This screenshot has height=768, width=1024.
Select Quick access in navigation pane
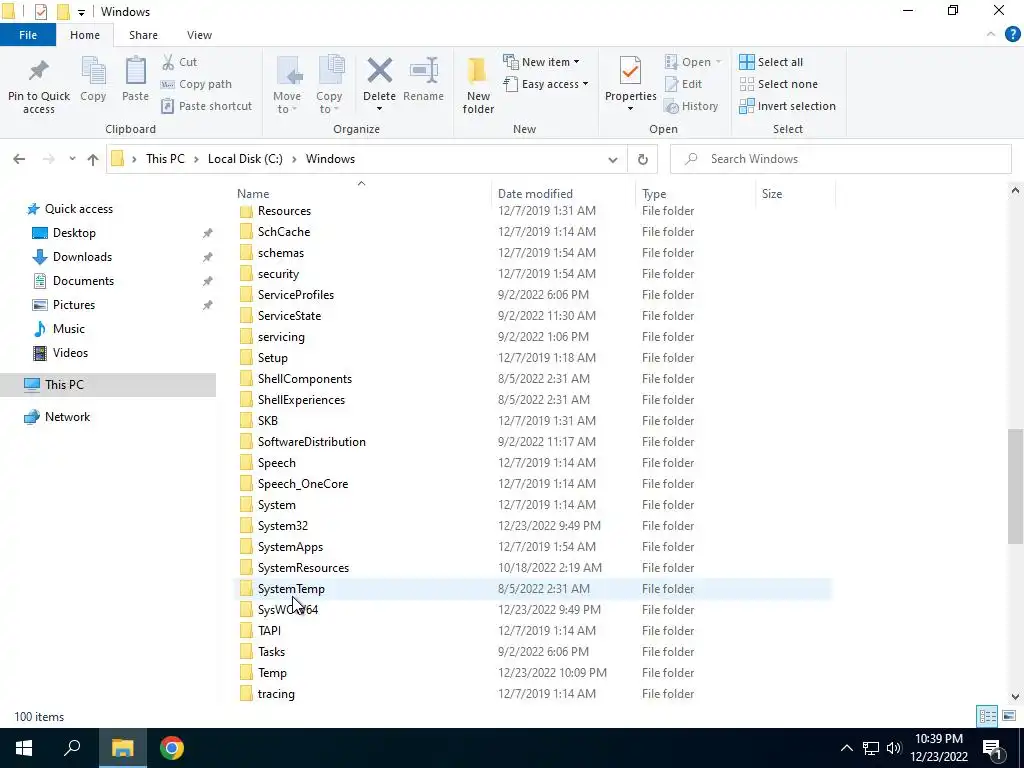(x=79, y=209)
